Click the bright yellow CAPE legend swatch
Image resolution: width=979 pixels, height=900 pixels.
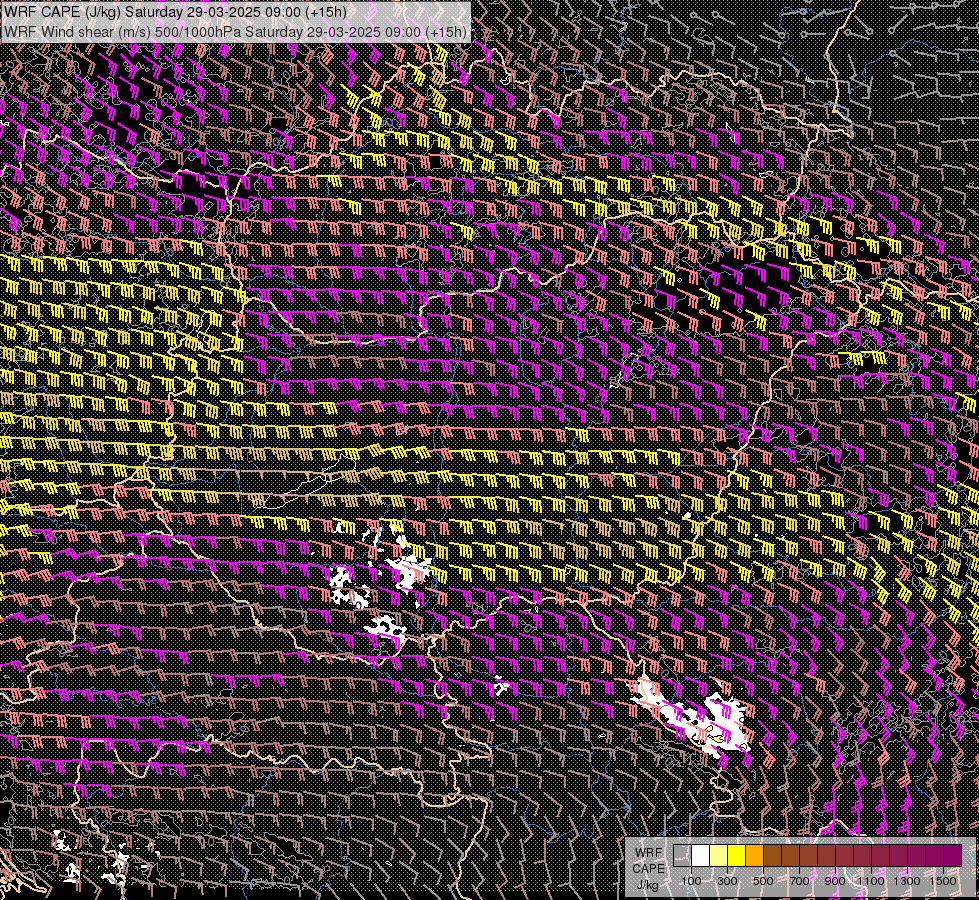(x=737, y=855)
